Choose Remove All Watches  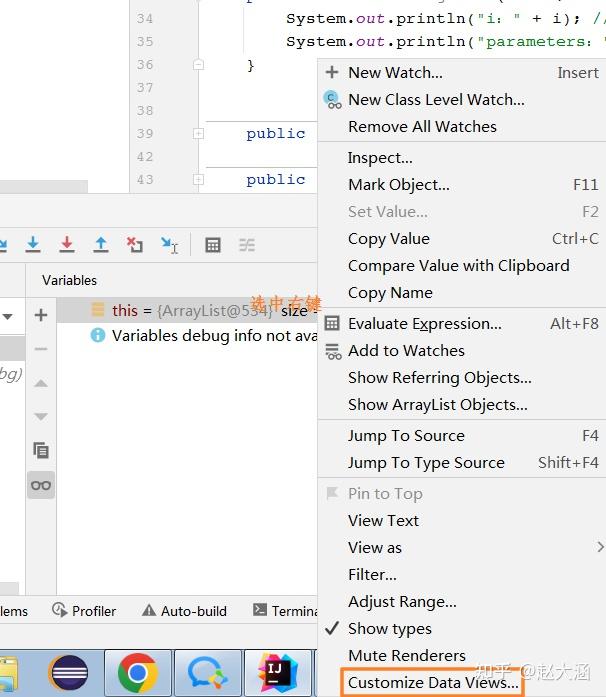[462, 127]
